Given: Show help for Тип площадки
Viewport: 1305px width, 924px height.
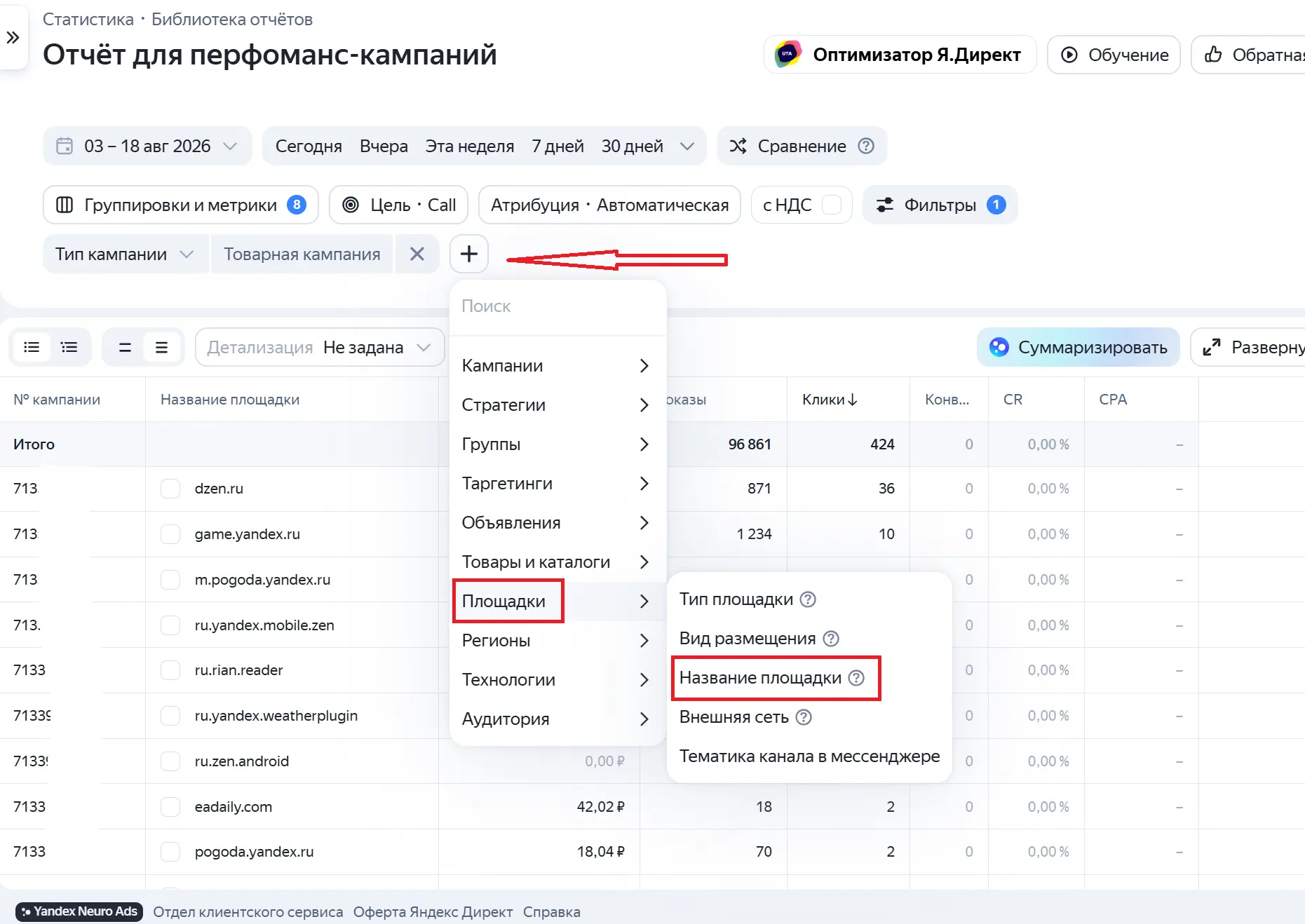Looking at the screenshot, I should point(808,599).
